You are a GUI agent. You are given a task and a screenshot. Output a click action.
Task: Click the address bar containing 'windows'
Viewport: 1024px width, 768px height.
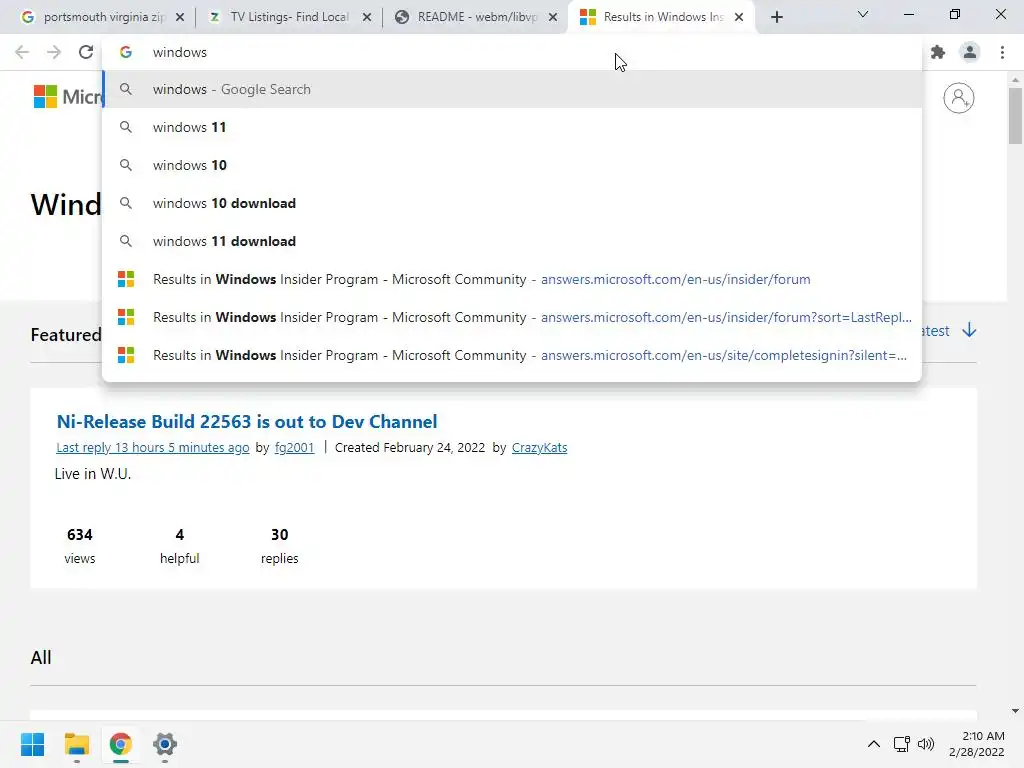[512, 52]
